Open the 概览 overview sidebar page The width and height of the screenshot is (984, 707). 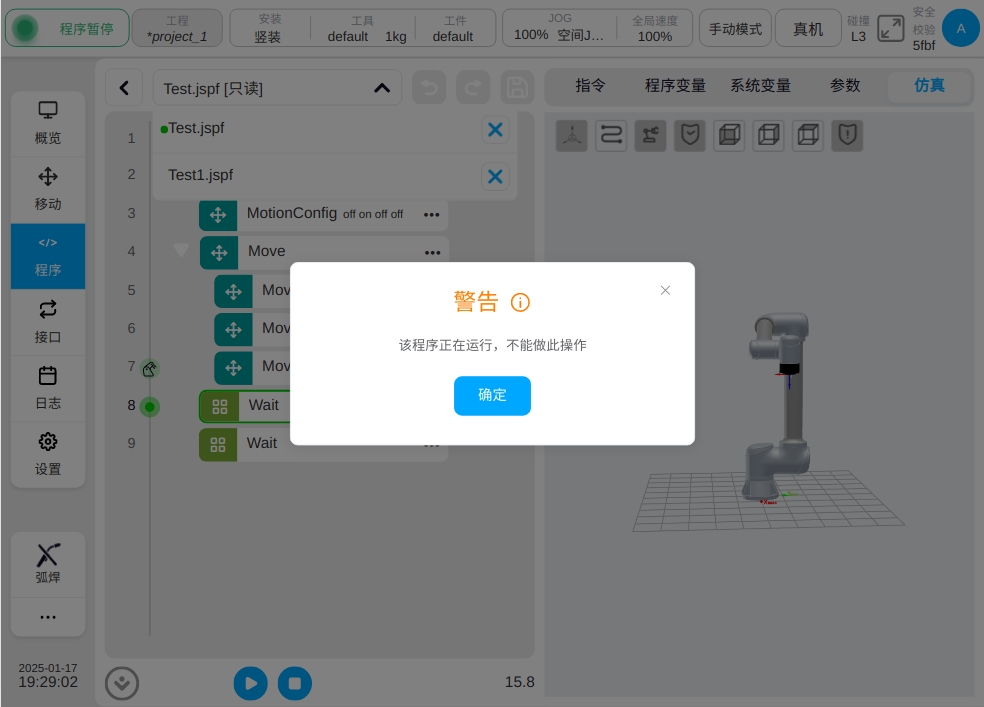coord(48,123)
